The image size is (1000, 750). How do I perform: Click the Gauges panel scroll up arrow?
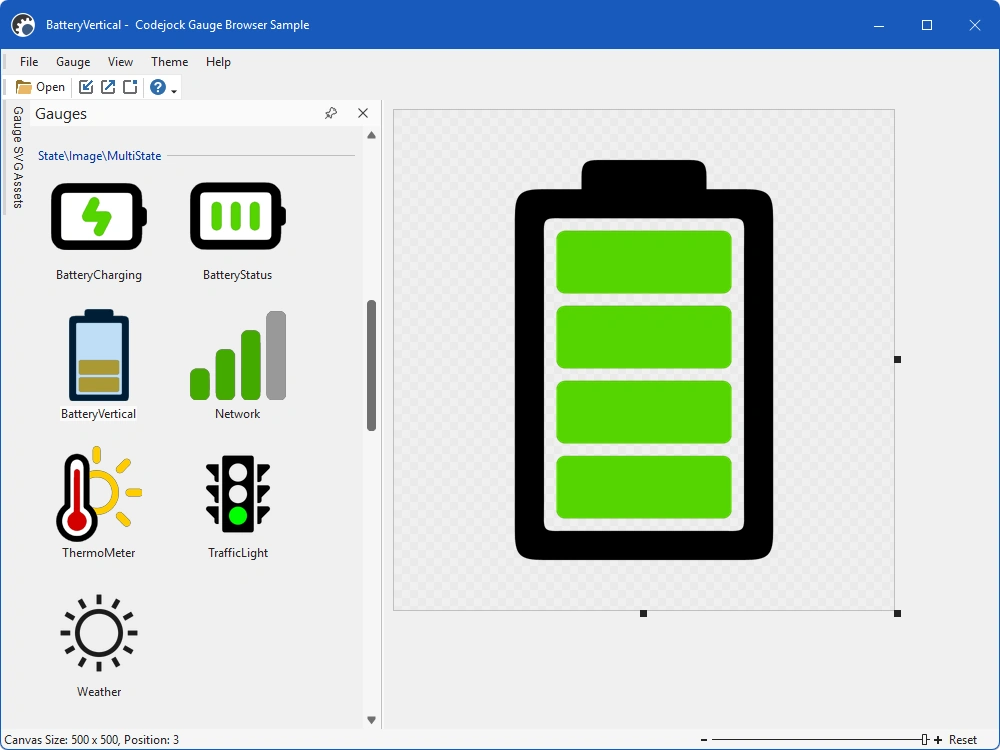point(371,135)
